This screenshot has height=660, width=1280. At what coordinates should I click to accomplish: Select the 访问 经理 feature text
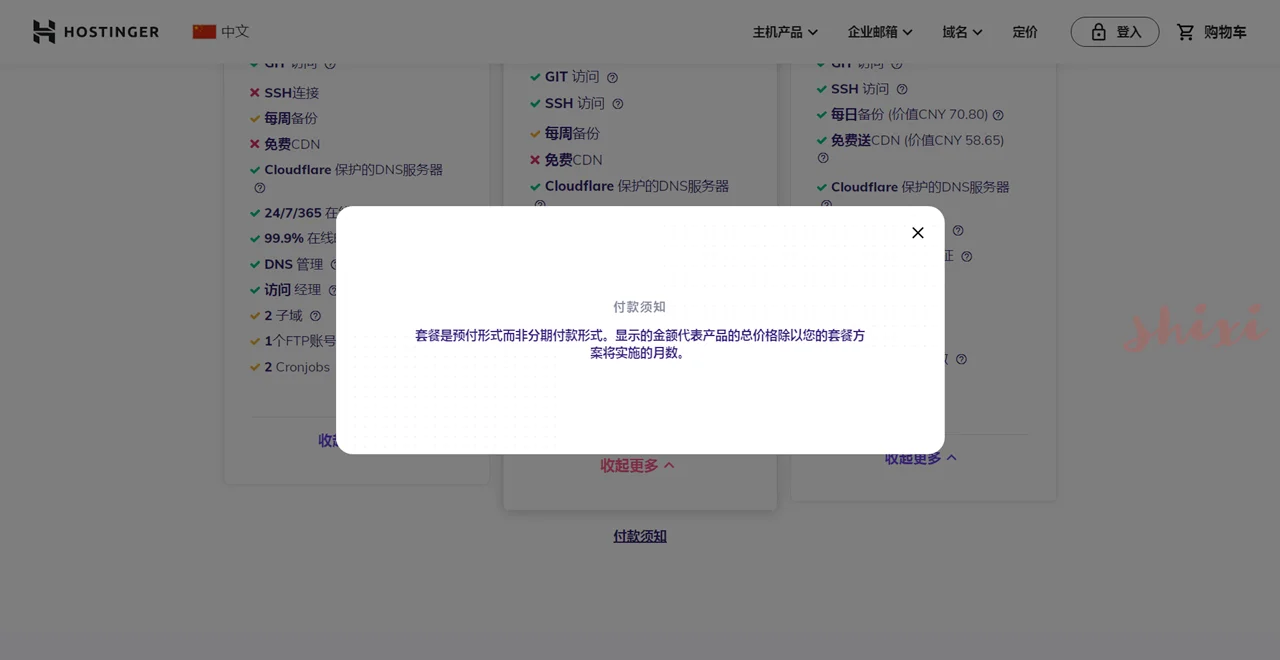pos(293,290)
